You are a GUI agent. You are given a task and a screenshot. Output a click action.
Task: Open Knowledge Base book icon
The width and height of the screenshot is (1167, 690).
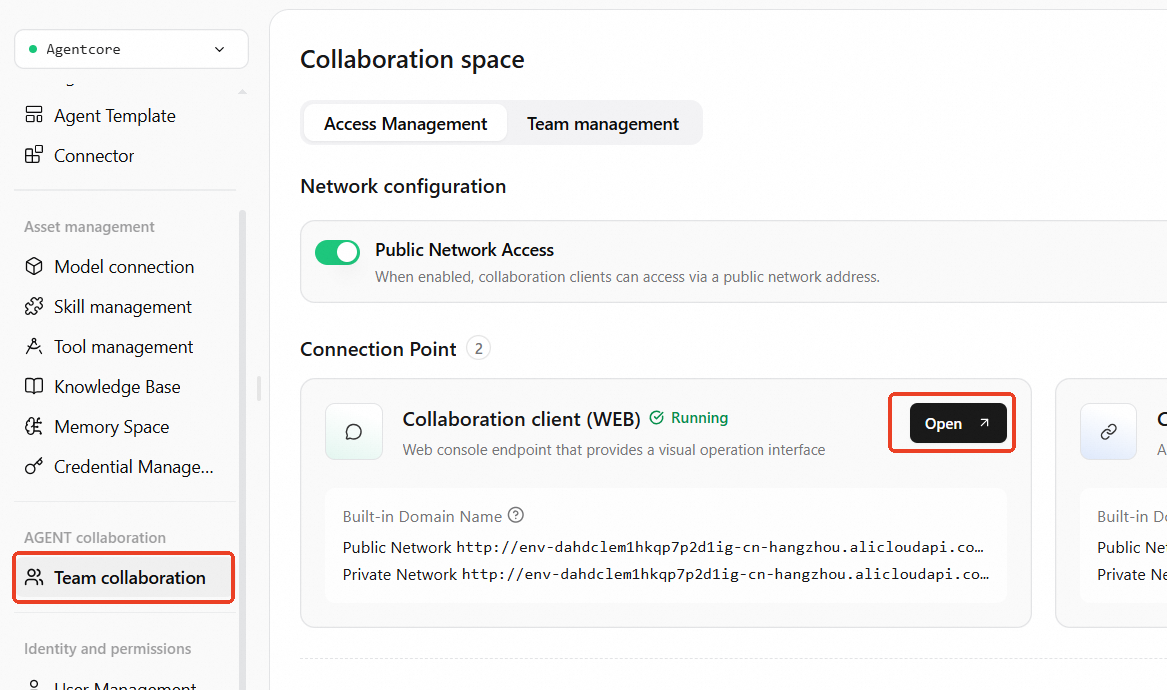pyautogui.click(x=34, y=386)
